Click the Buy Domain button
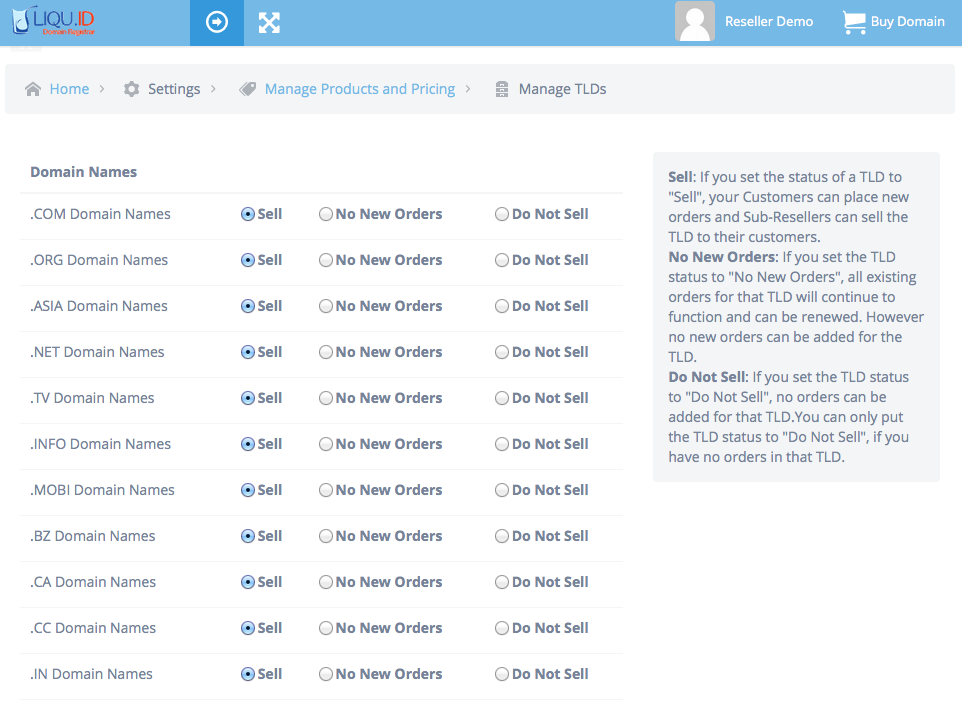Viewport: 962px width, 701px height. point(907,22)
